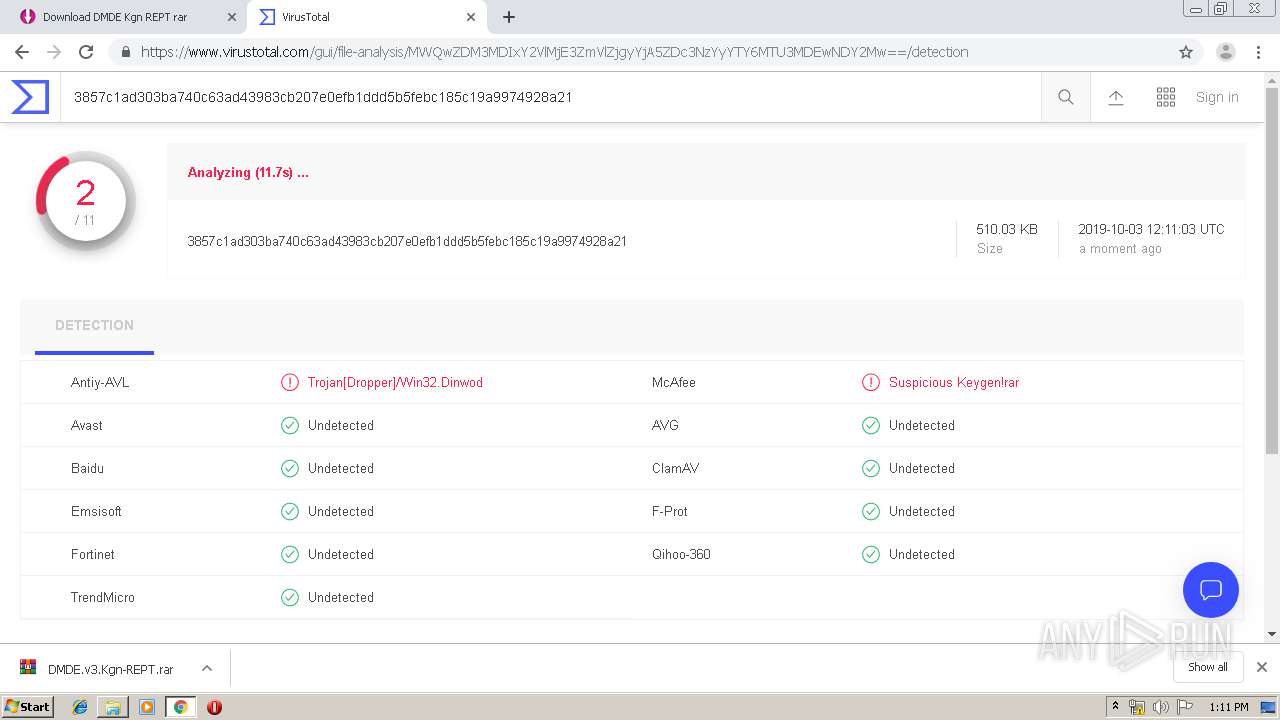Select the file hash under Analyzing
The height and width of the screenshot is (720, 1280).
pos(407,241)
